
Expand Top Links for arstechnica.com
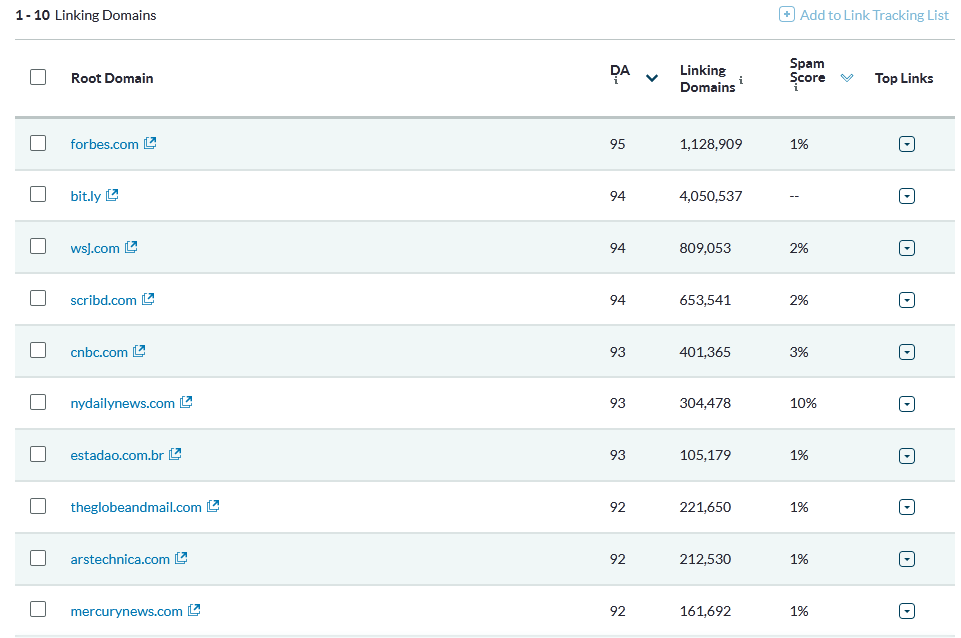907,559
